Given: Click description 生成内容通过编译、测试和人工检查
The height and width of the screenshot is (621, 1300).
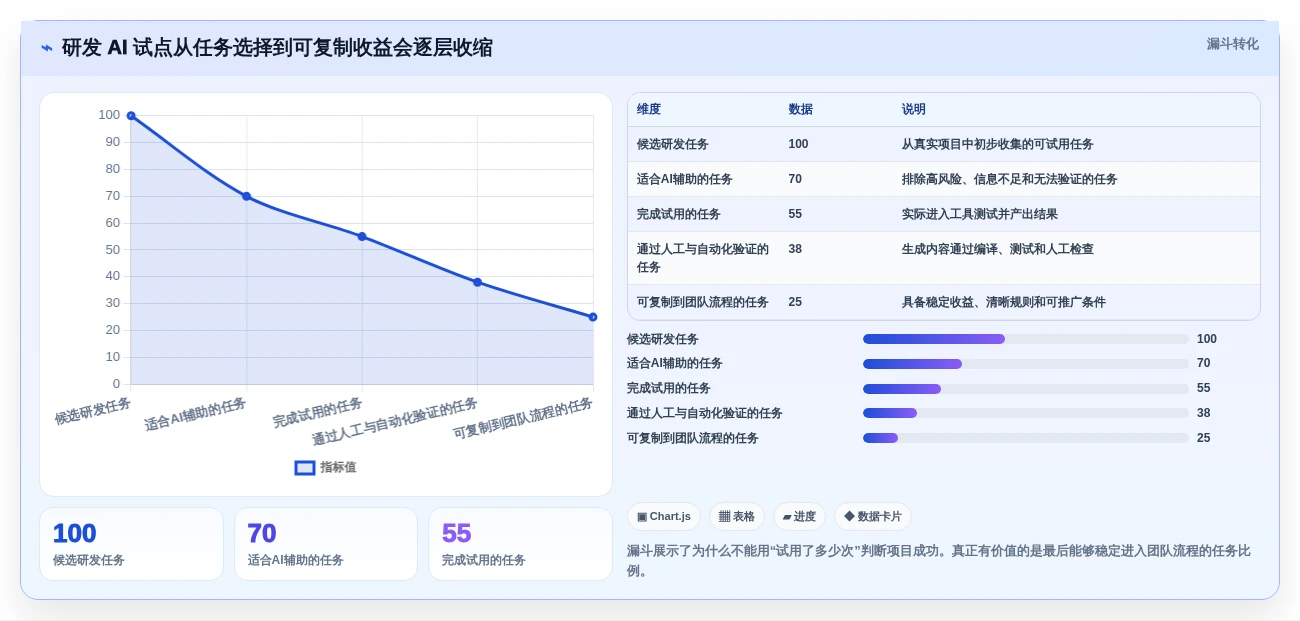Looking at the screenshot, I should point(997,249).
